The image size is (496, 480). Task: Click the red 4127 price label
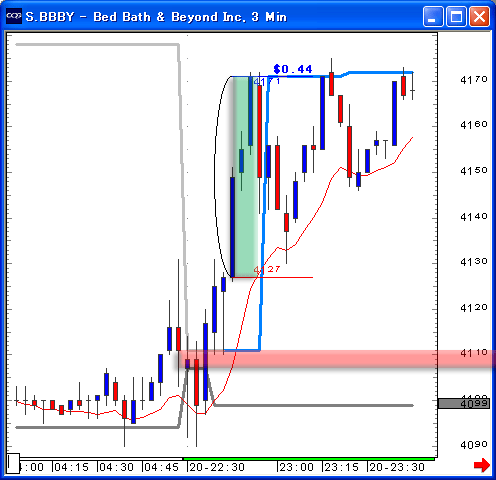pyautogui.click(x=267, y=269)
